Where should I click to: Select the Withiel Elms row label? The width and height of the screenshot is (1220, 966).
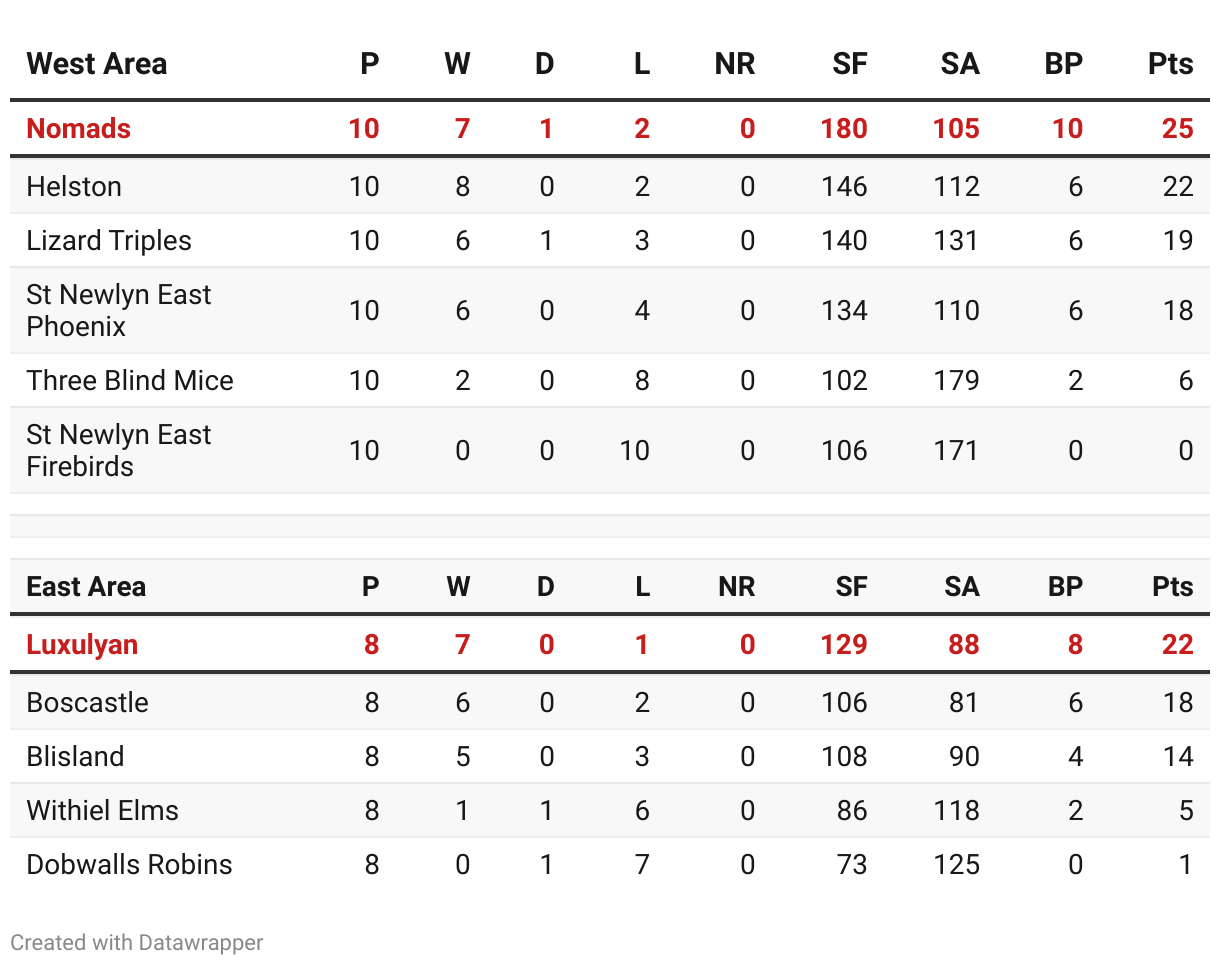(102, 810)
